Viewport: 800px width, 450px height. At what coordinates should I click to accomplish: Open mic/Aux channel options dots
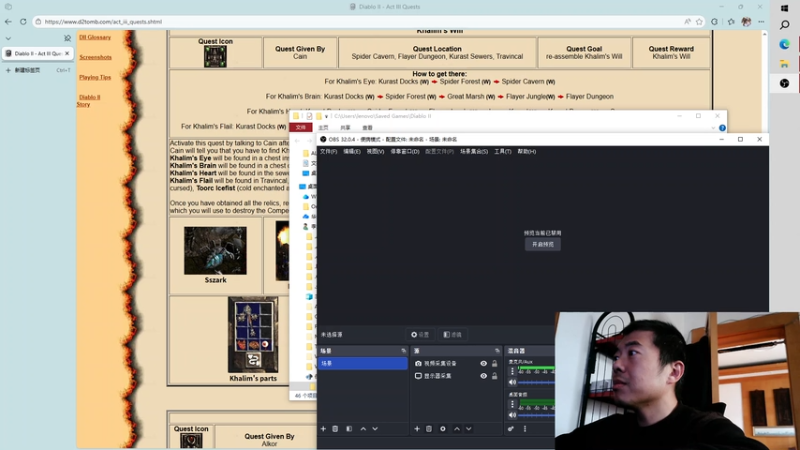click(512, 371)
